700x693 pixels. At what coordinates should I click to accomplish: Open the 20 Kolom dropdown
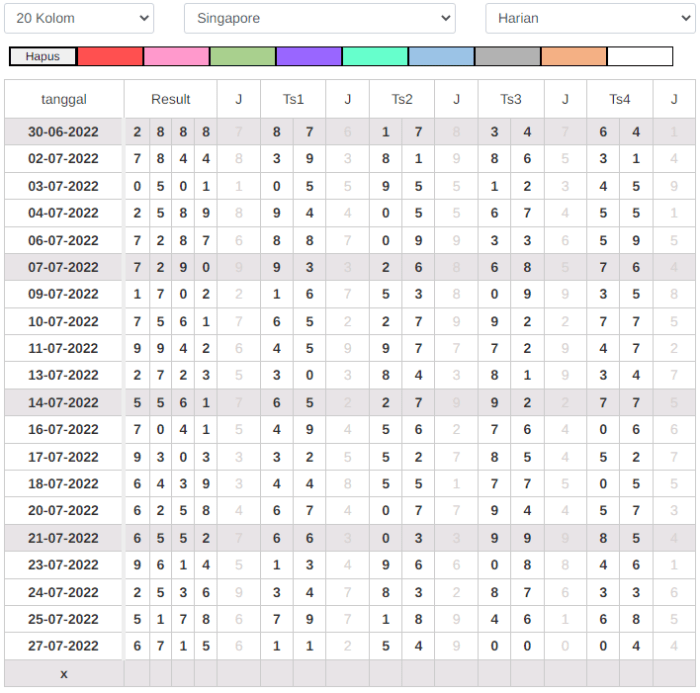point(79,18)
